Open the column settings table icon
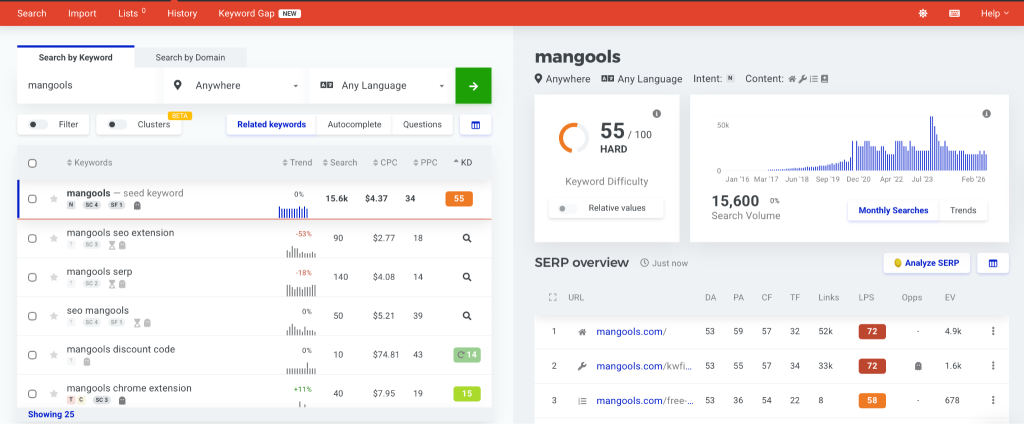 point(475,125)
